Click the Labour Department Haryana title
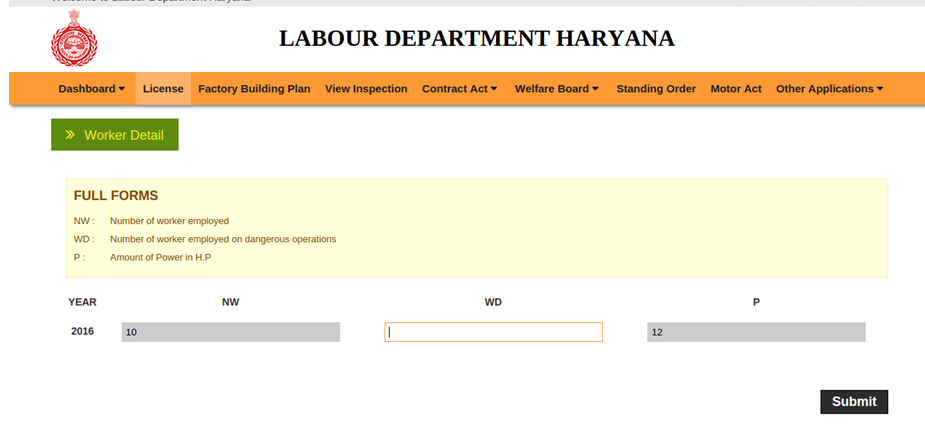Screen dimensions: 925x442 tap(476, 39)
